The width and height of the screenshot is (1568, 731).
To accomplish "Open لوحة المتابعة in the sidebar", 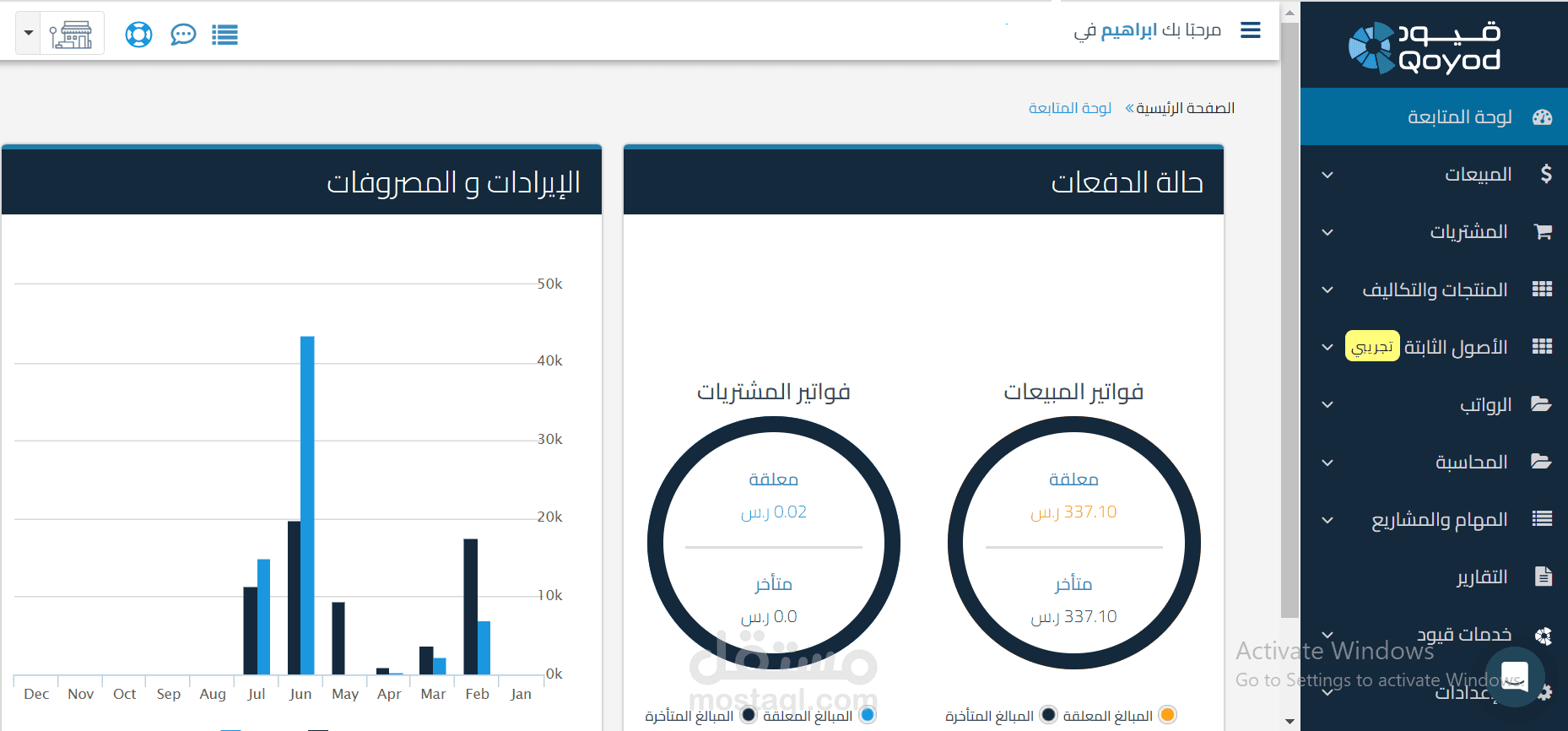I will coord(1434,116).
